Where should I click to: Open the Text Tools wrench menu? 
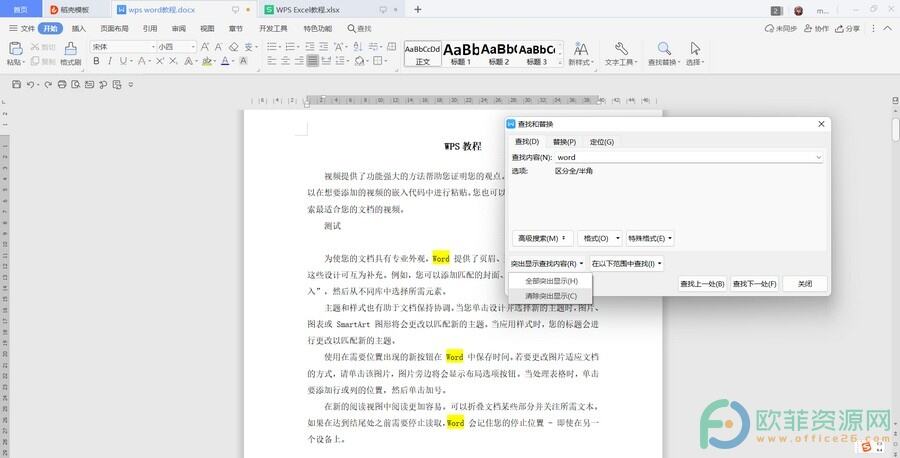620,53
